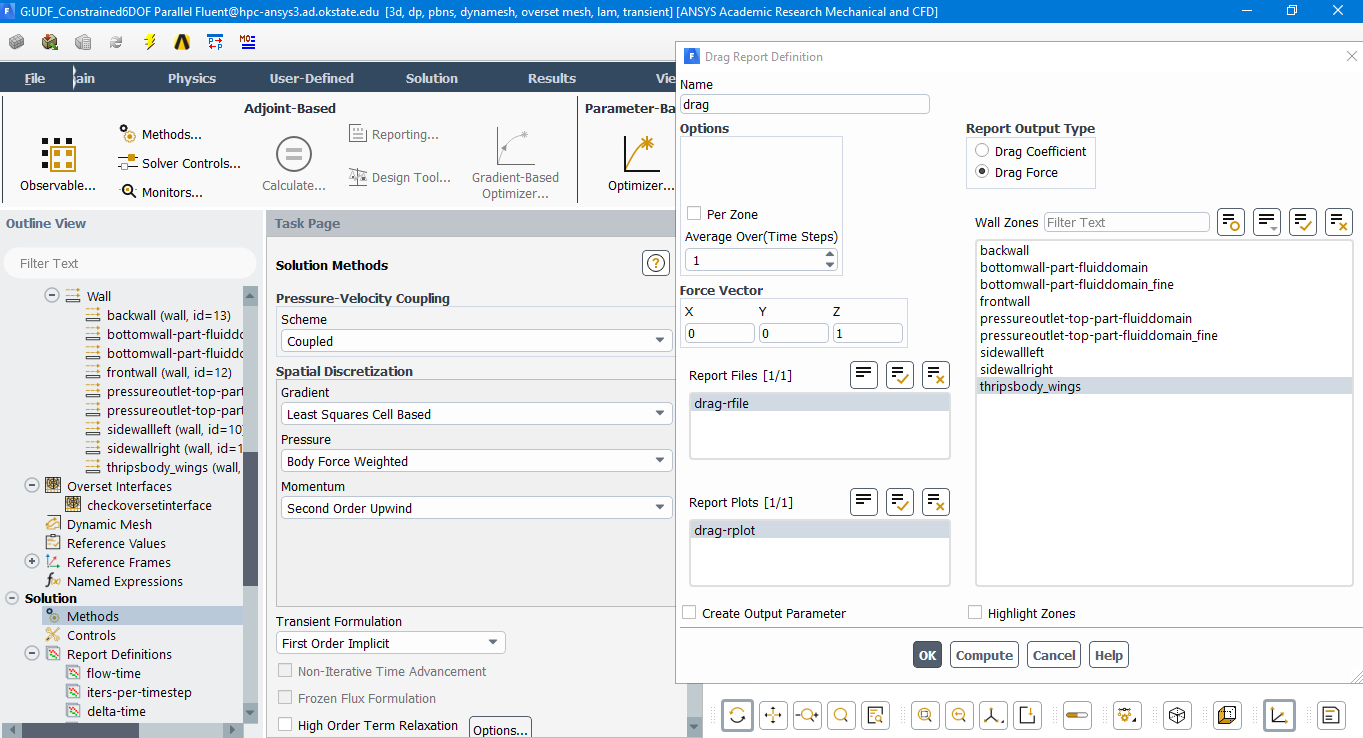
Task: Click the Help button in the dialog
Action: click(1109, 655)
